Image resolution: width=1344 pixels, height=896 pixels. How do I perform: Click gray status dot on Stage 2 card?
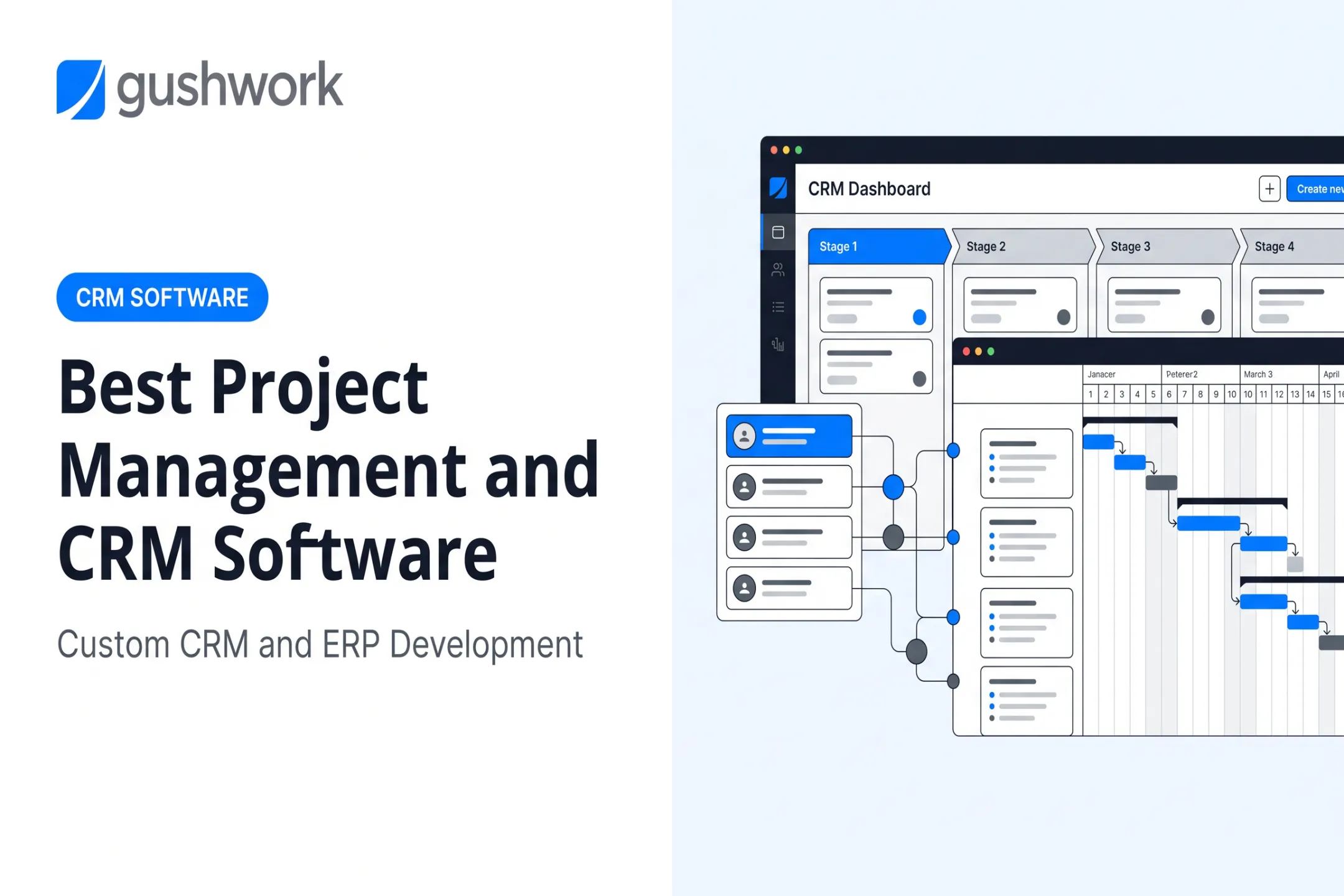(1063, 317)
